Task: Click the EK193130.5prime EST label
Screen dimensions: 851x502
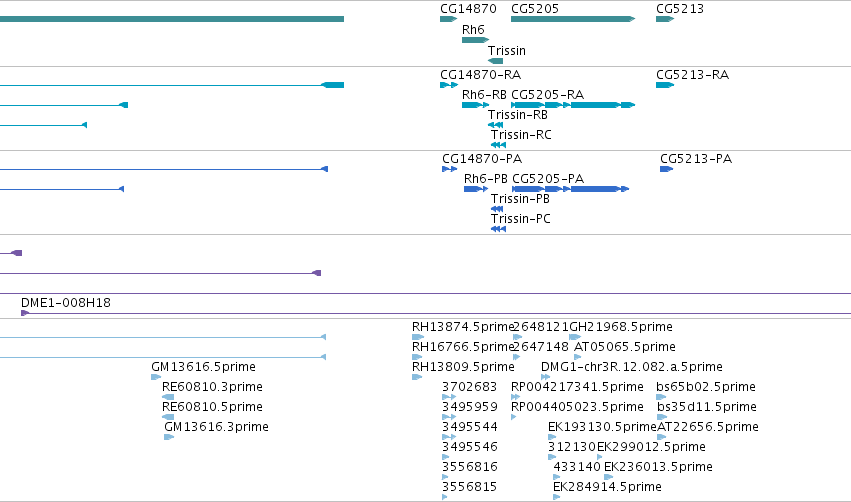Action: 602,427
